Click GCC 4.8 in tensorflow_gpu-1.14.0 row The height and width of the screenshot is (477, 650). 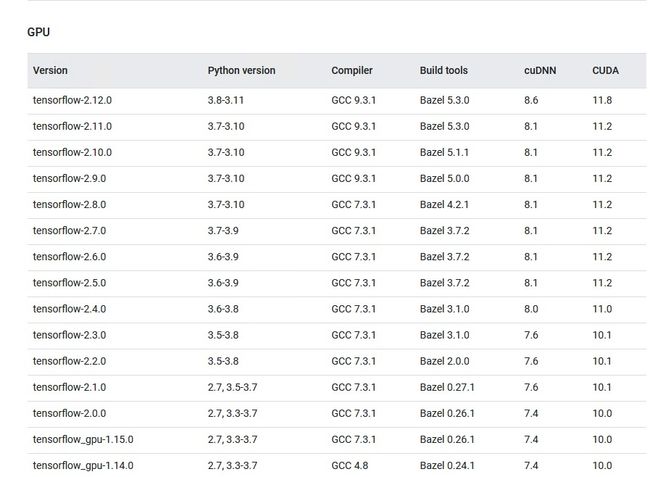(349, 466)
